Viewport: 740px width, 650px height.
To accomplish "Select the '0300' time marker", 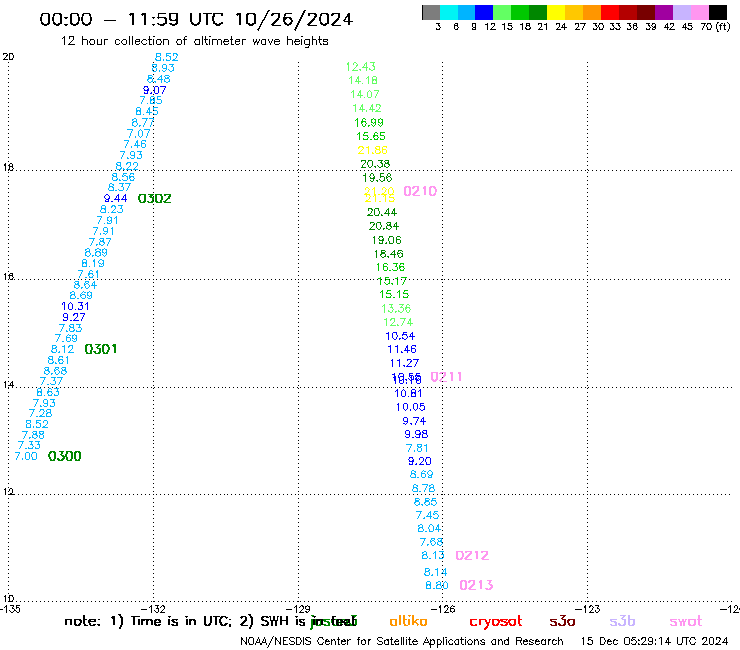I will pos(65,456).
